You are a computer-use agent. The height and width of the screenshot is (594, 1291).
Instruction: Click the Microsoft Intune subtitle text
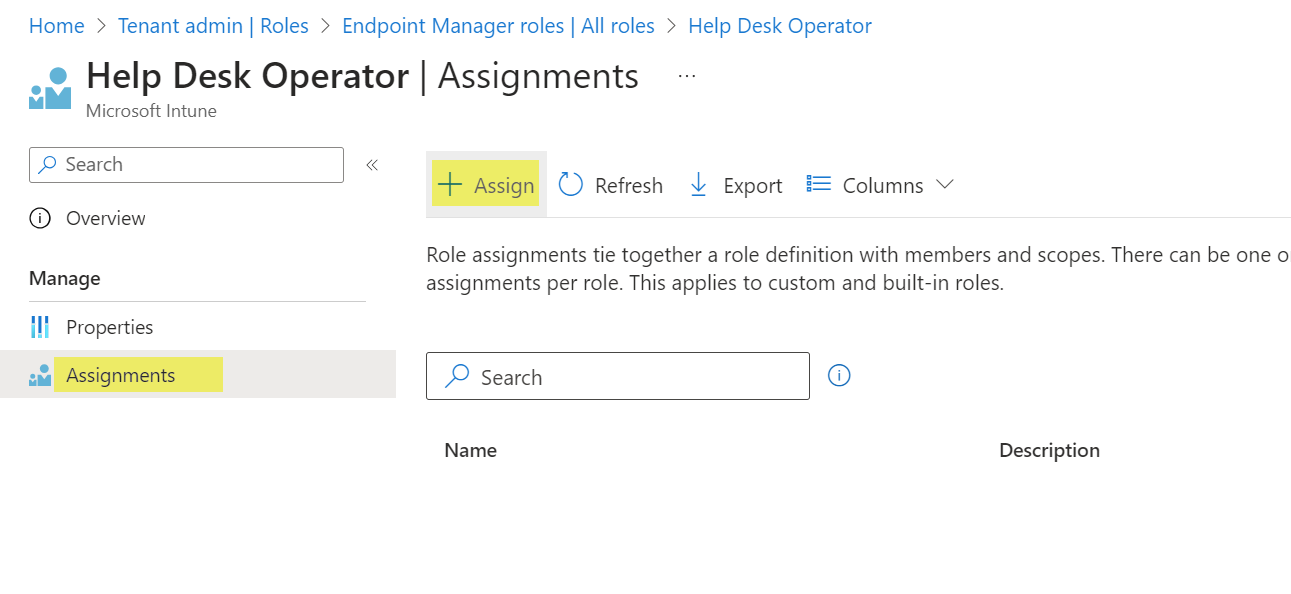point(151,111)
